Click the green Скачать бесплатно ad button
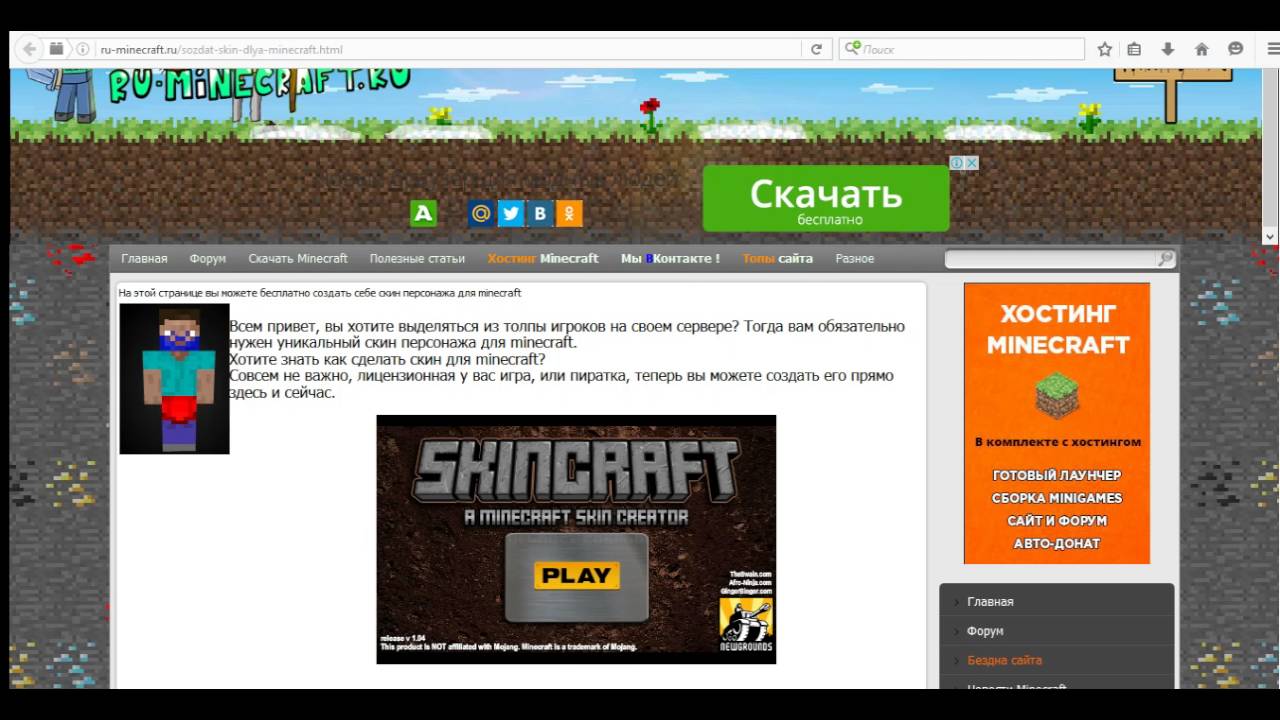 pyautogui.click(x=826, y=198)
